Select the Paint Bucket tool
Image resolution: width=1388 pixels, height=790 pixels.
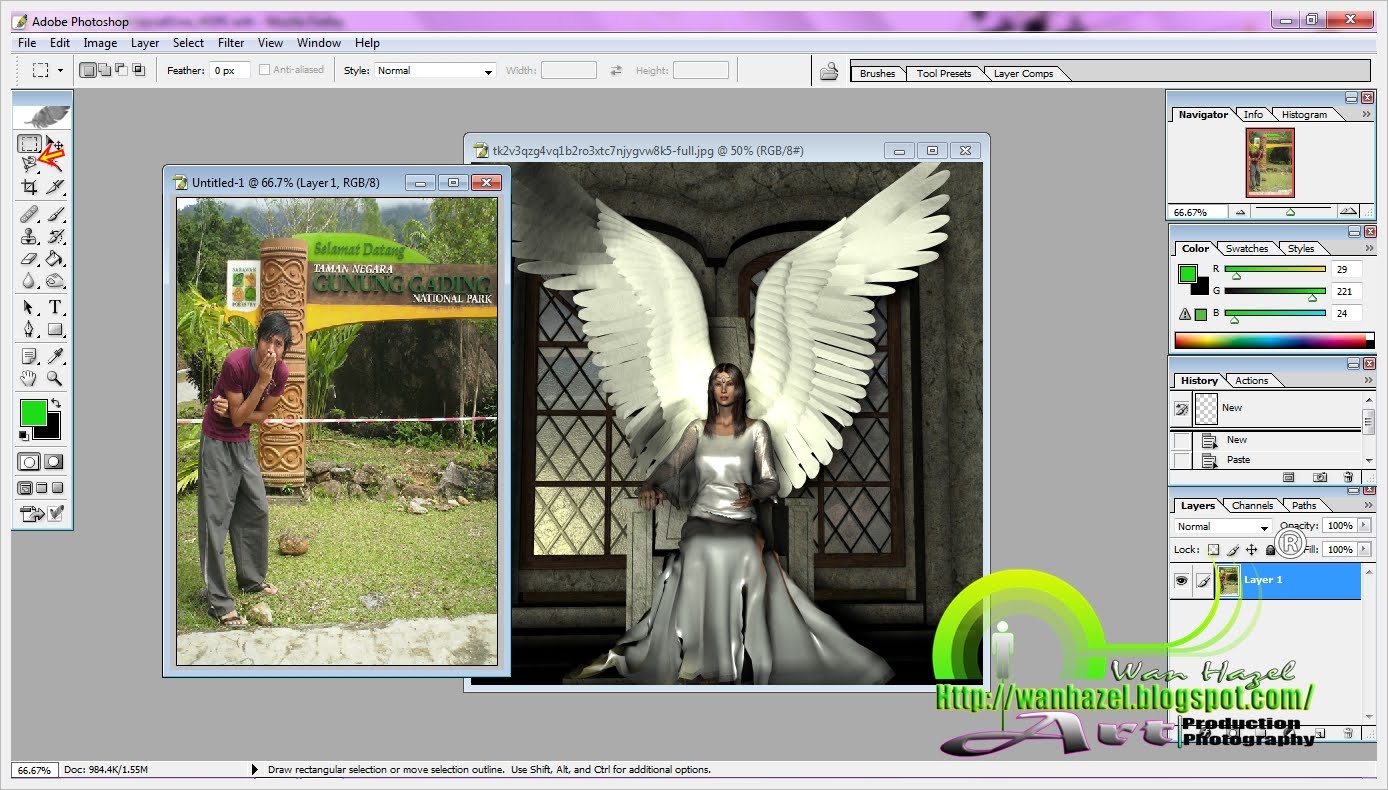pos(55,259)
